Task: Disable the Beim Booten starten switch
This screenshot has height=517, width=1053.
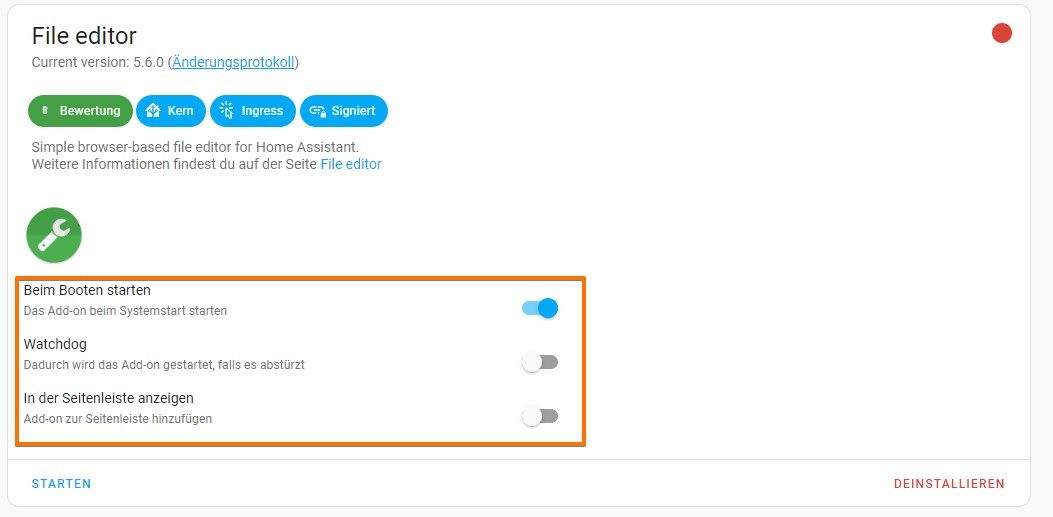Action: pos(540,308)
